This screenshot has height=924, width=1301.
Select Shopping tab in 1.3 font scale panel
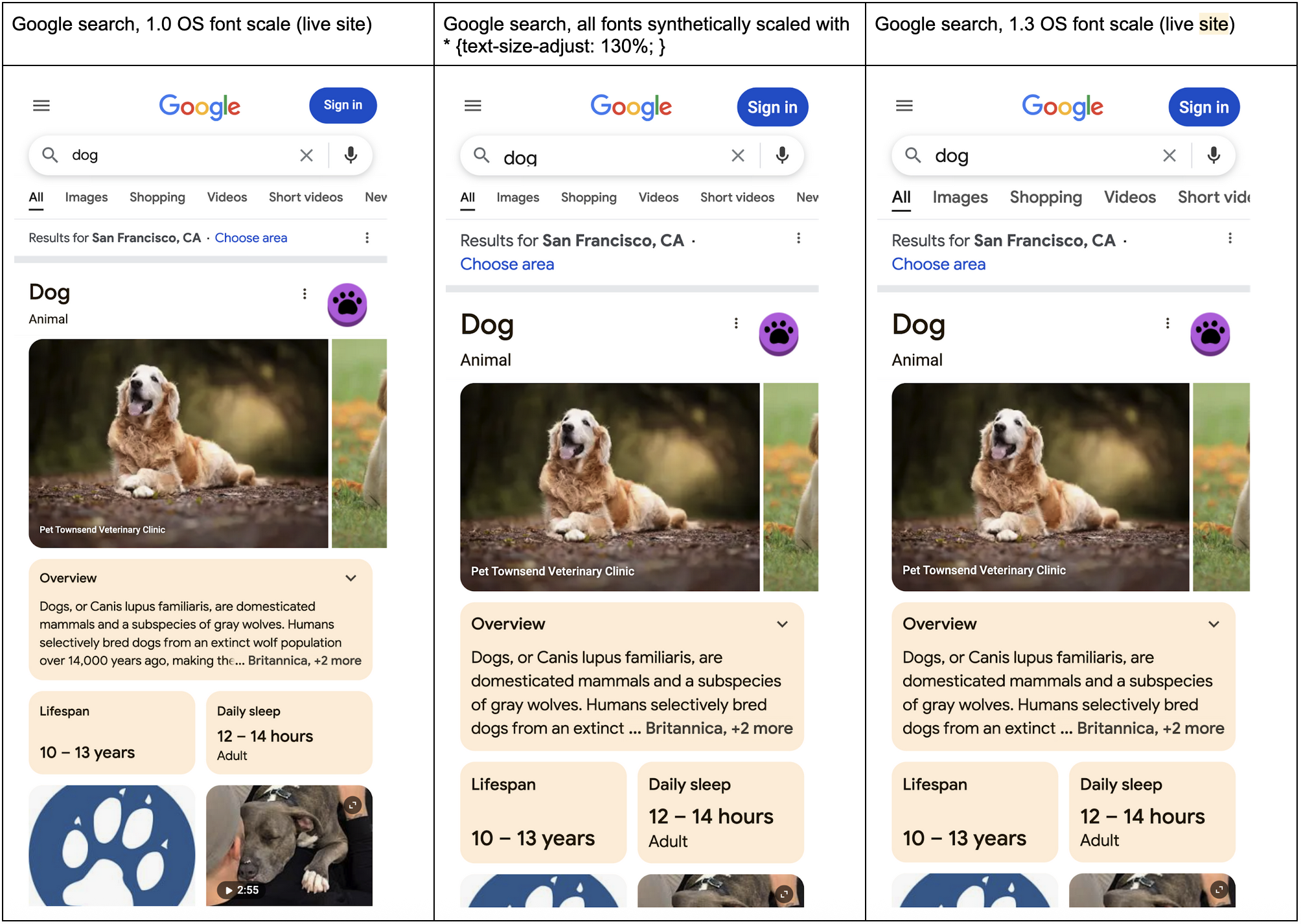(x=1046, y=198)
